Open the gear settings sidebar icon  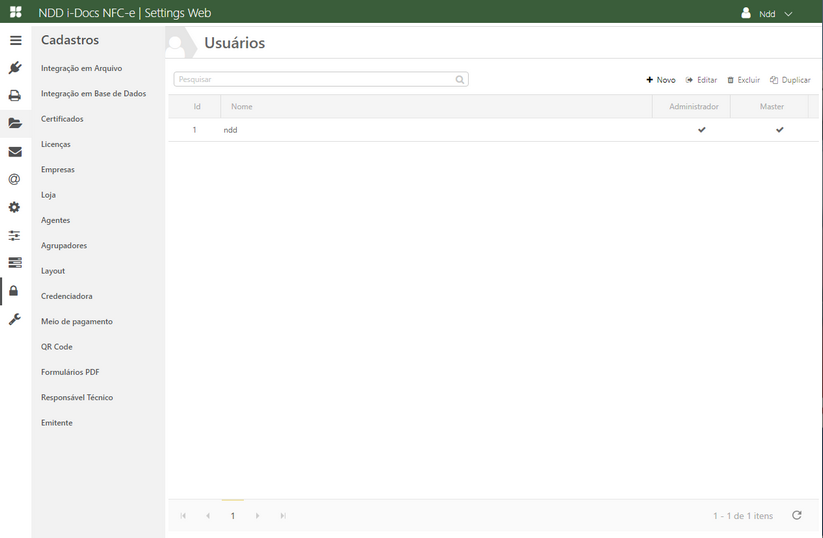click(14, 207)
